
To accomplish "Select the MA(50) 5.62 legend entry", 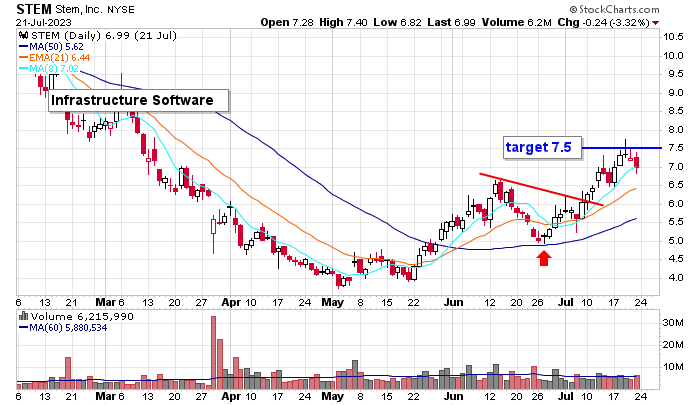I will pyautogui.click(x=56, y=47).
